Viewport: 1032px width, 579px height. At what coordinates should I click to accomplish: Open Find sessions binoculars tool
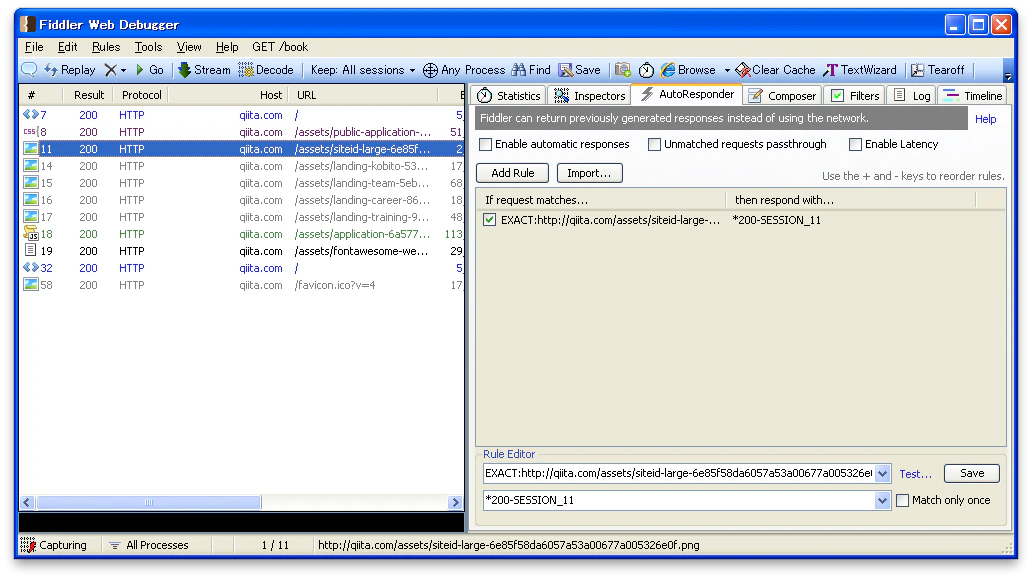tap(530, 70)
